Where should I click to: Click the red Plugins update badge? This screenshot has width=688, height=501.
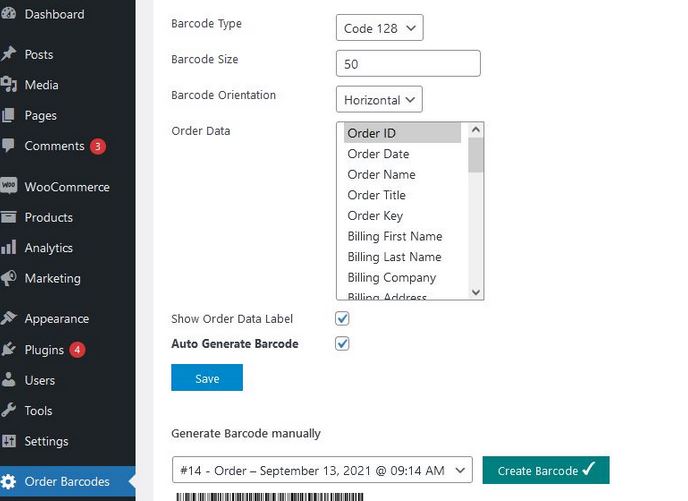(x=77, y=350)
